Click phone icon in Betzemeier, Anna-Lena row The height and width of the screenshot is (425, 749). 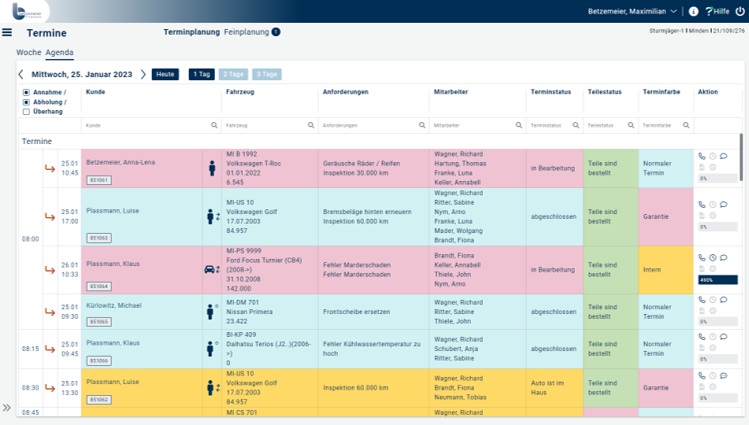702,156
